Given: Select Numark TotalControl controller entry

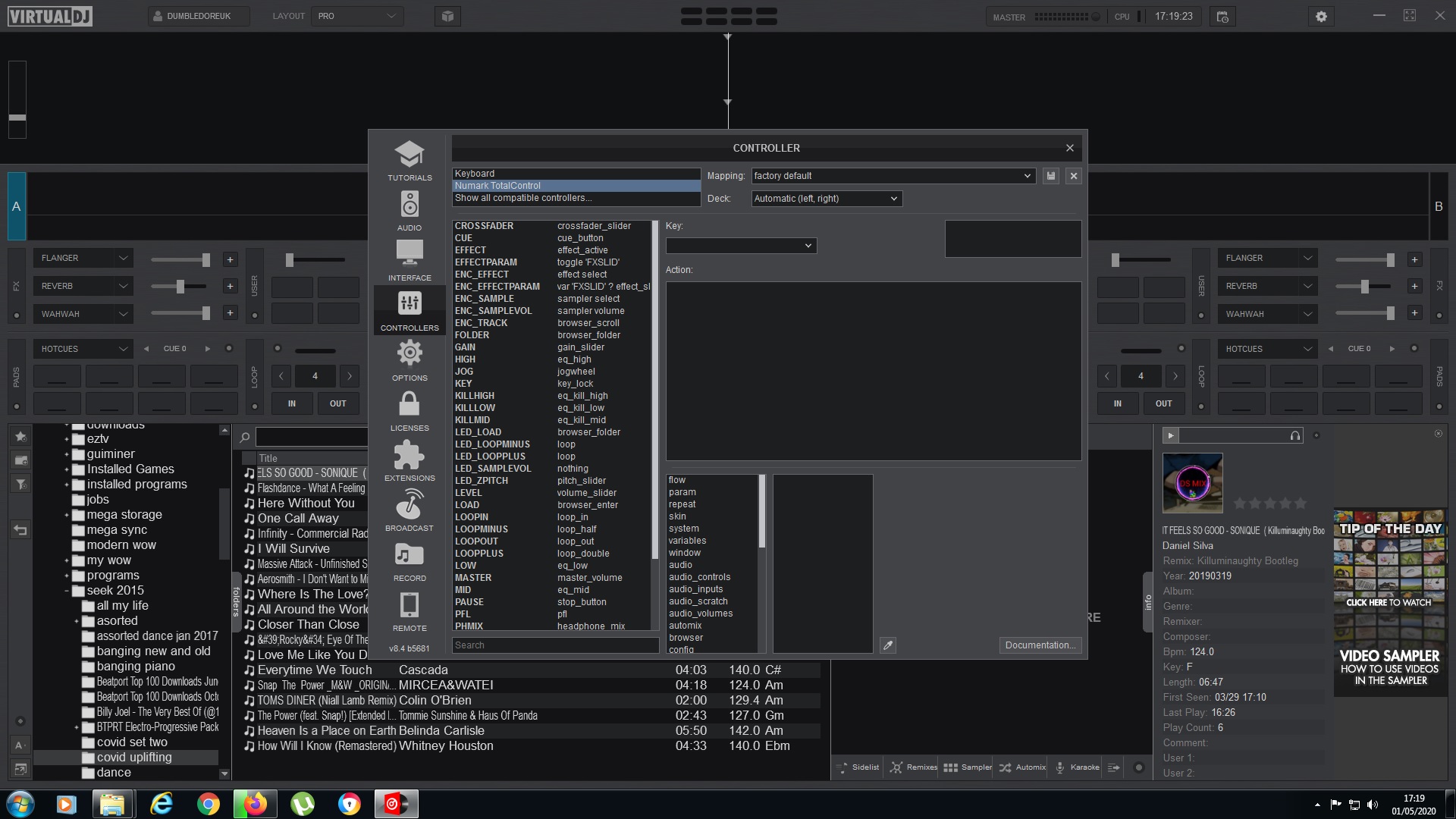Looking at the screenshot, I should pyautogui.click(x=576, y=186).
